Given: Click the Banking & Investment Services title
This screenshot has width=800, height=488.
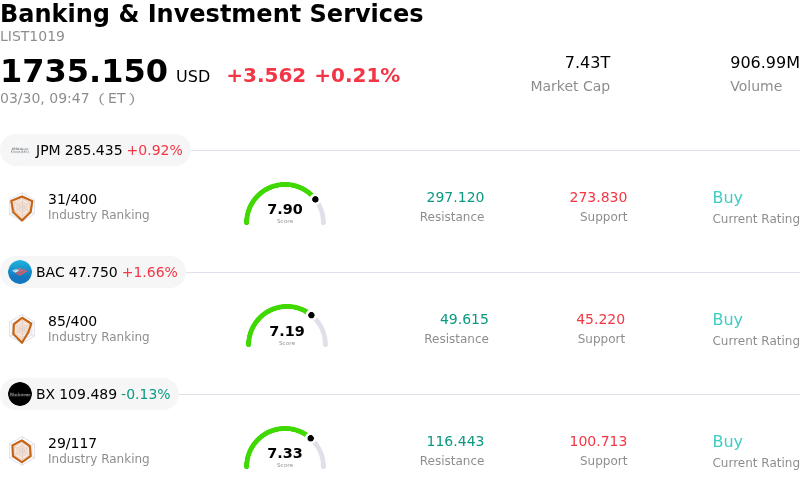Looking at the screenshot, I should click(211, 14).
